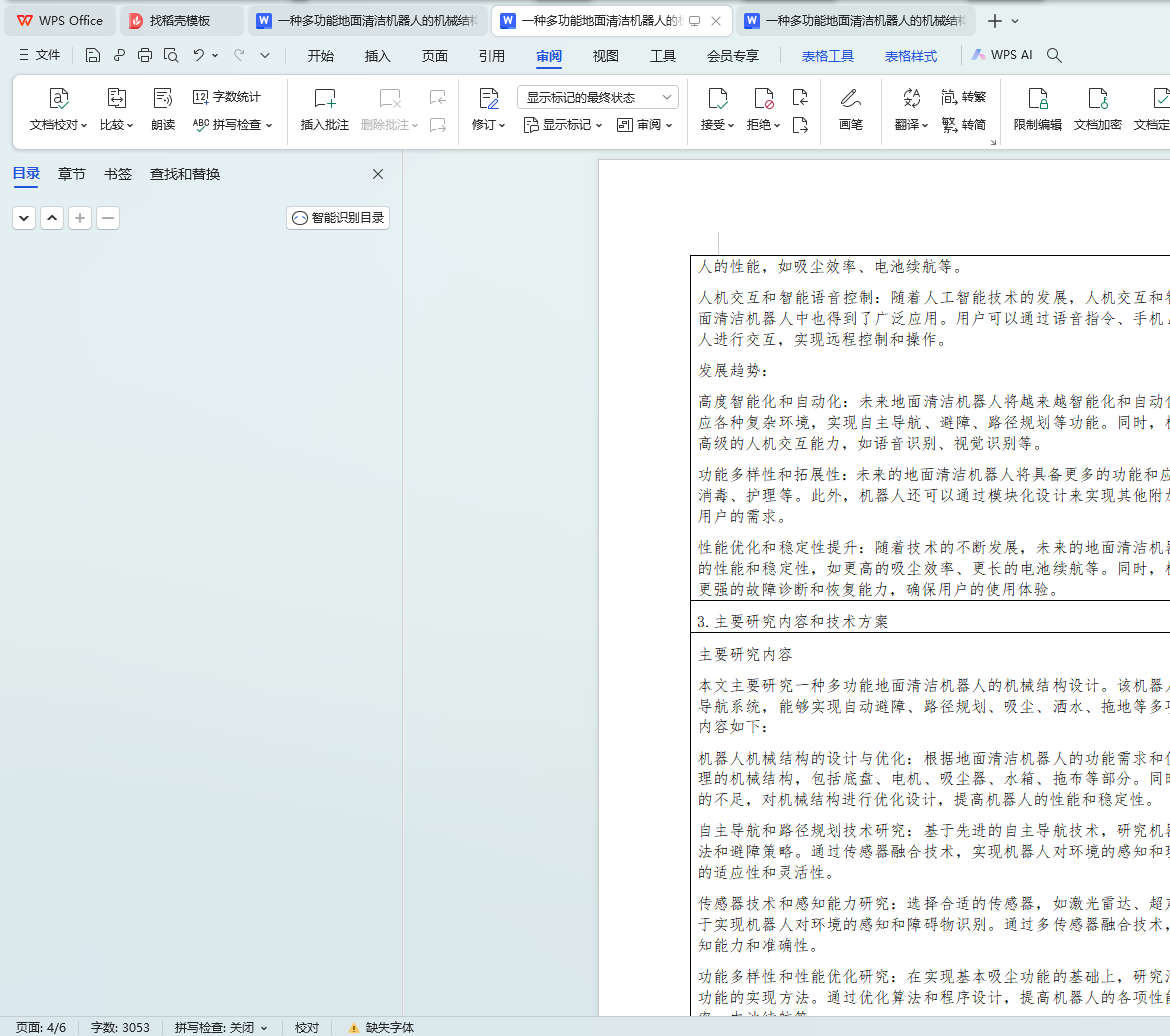Switch to the 视图 ribbon tab
Screen dimensions: 1170x1036
pos(605,56)
